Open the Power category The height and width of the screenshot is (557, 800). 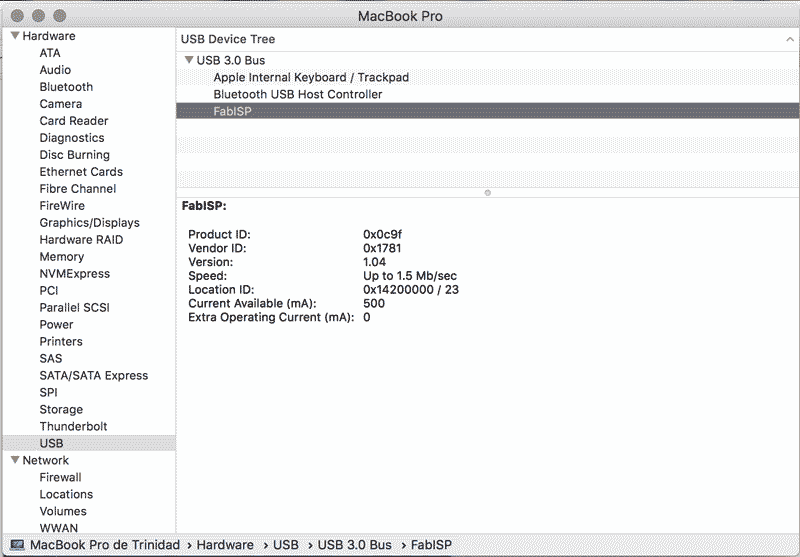56,324
